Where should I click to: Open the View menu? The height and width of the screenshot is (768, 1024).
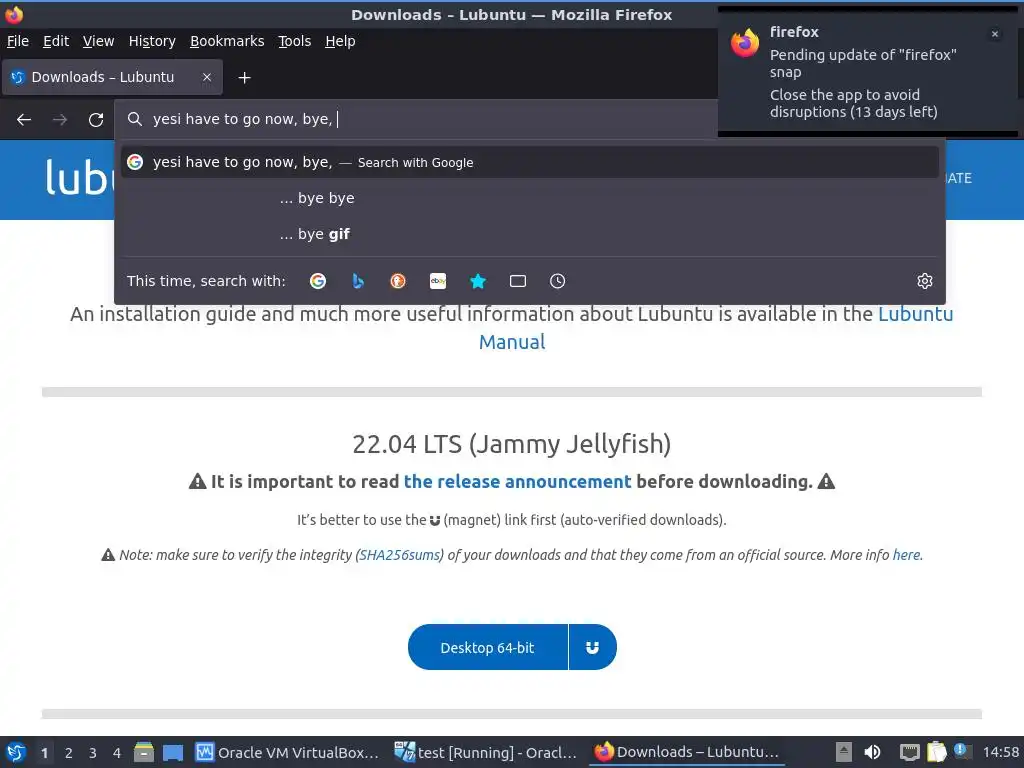[99, 41]
